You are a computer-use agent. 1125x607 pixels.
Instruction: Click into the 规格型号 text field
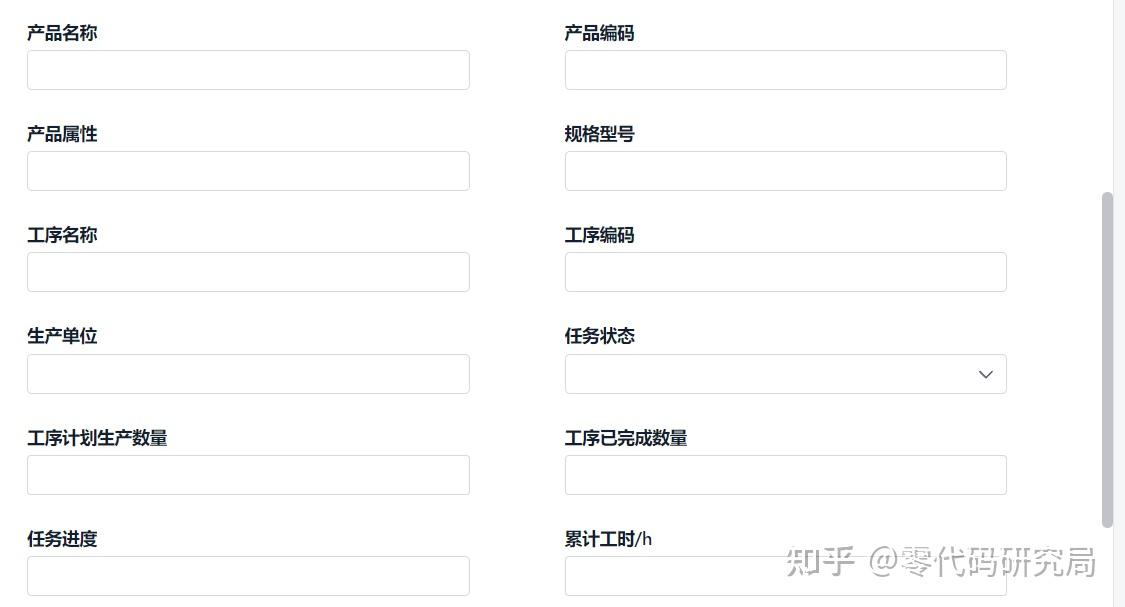[785, 171]
